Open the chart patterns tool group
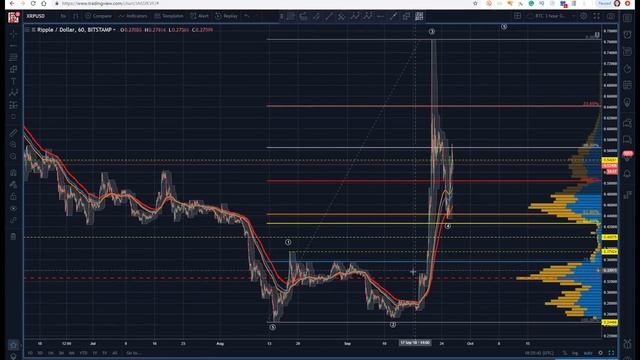 coord(13,93)
